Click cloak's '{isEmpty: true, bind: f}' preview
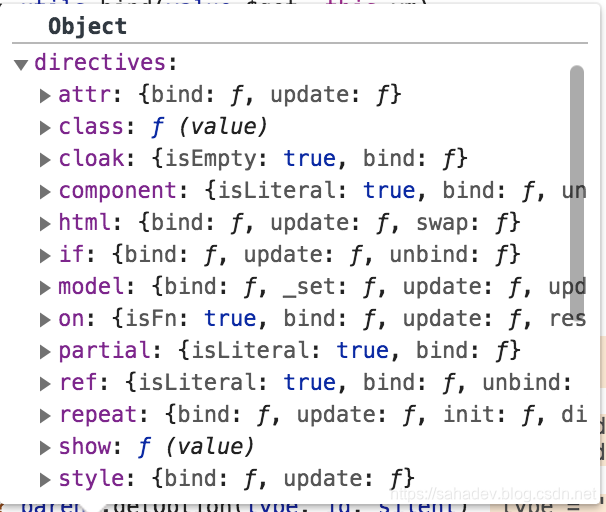 310,159
